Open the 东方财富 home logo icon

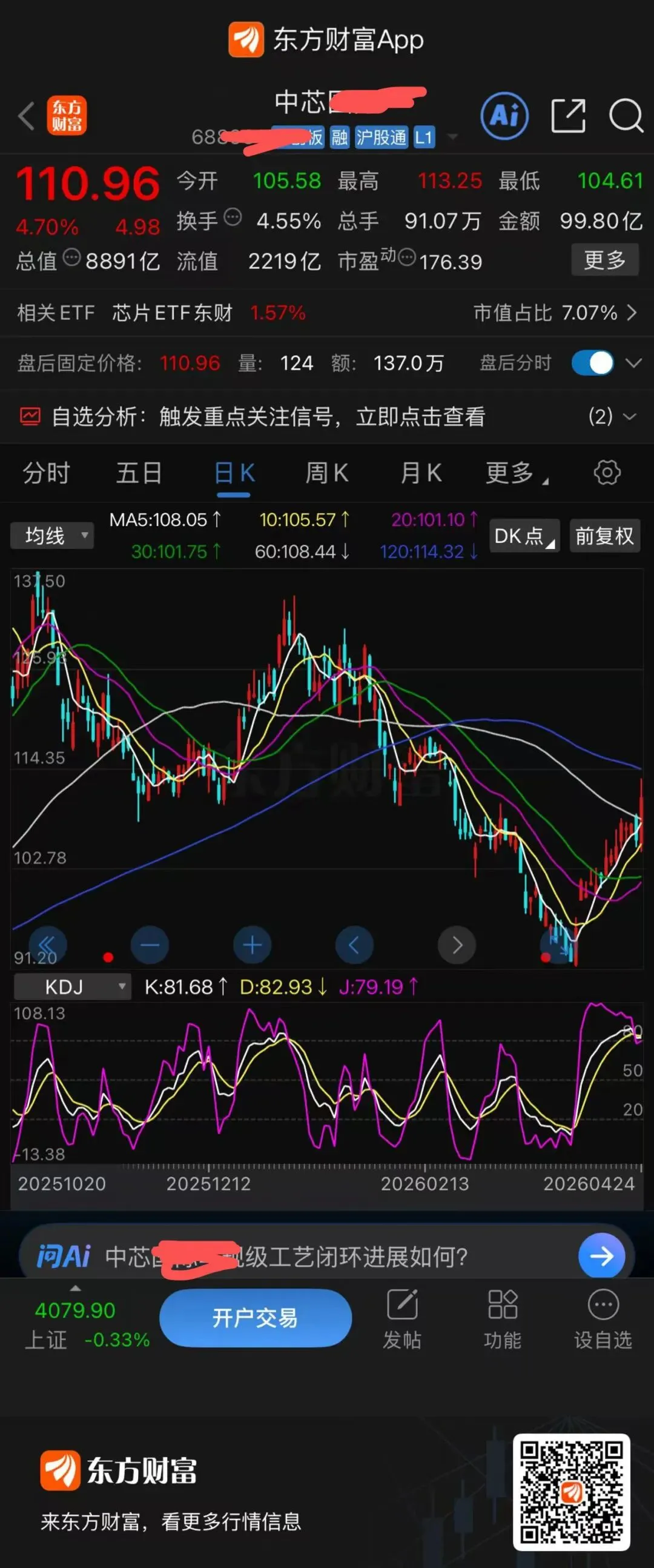[x=67, y=116]
